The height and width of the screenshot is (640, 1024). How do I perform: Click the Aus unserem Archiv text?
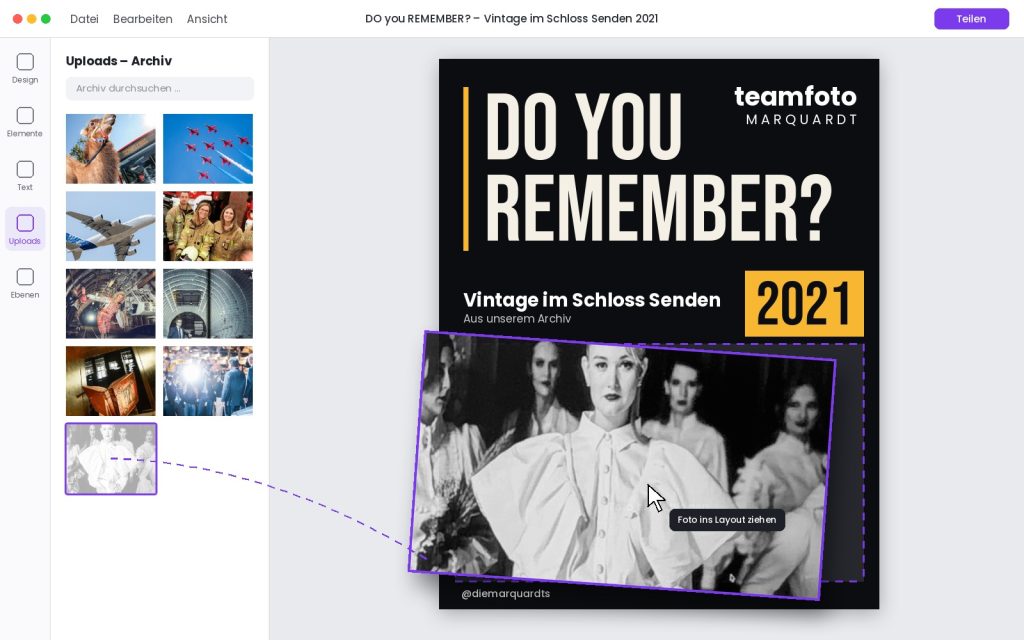[517, 319]
